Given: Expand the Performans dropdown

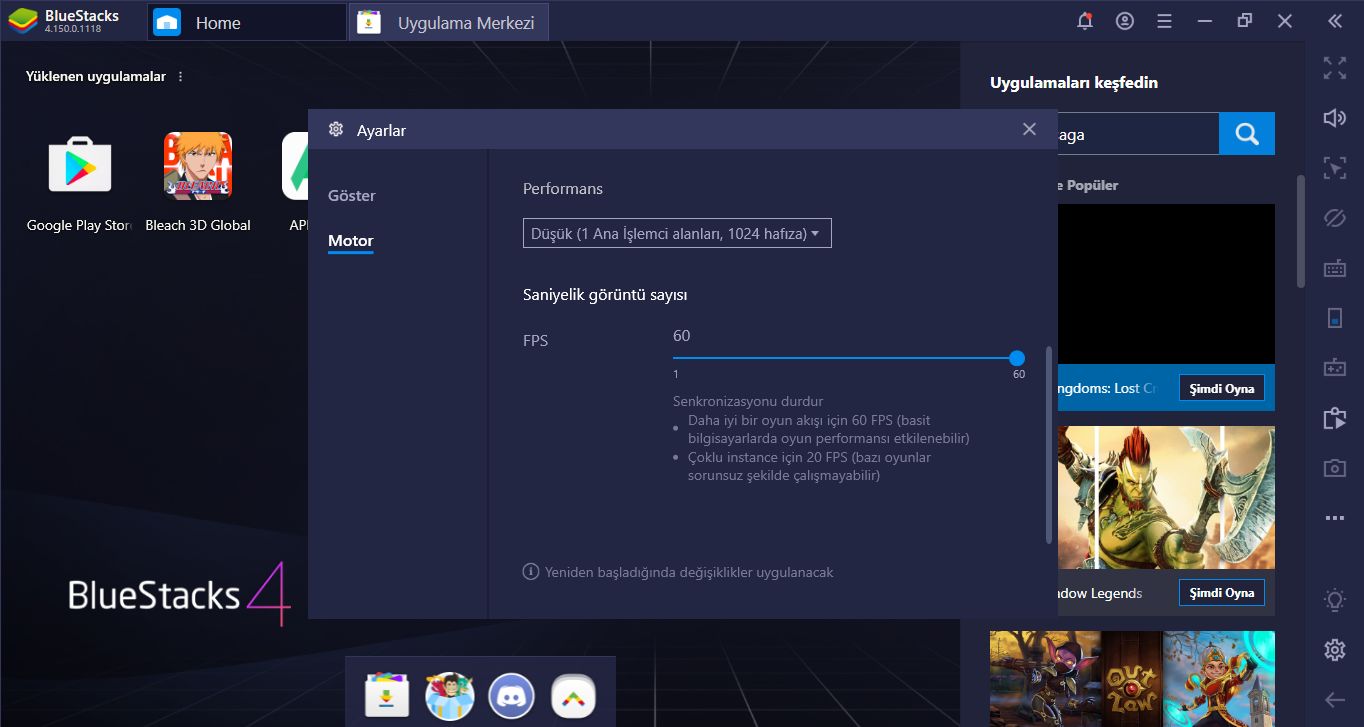Looking at the screenshot, I should (677, 233).
